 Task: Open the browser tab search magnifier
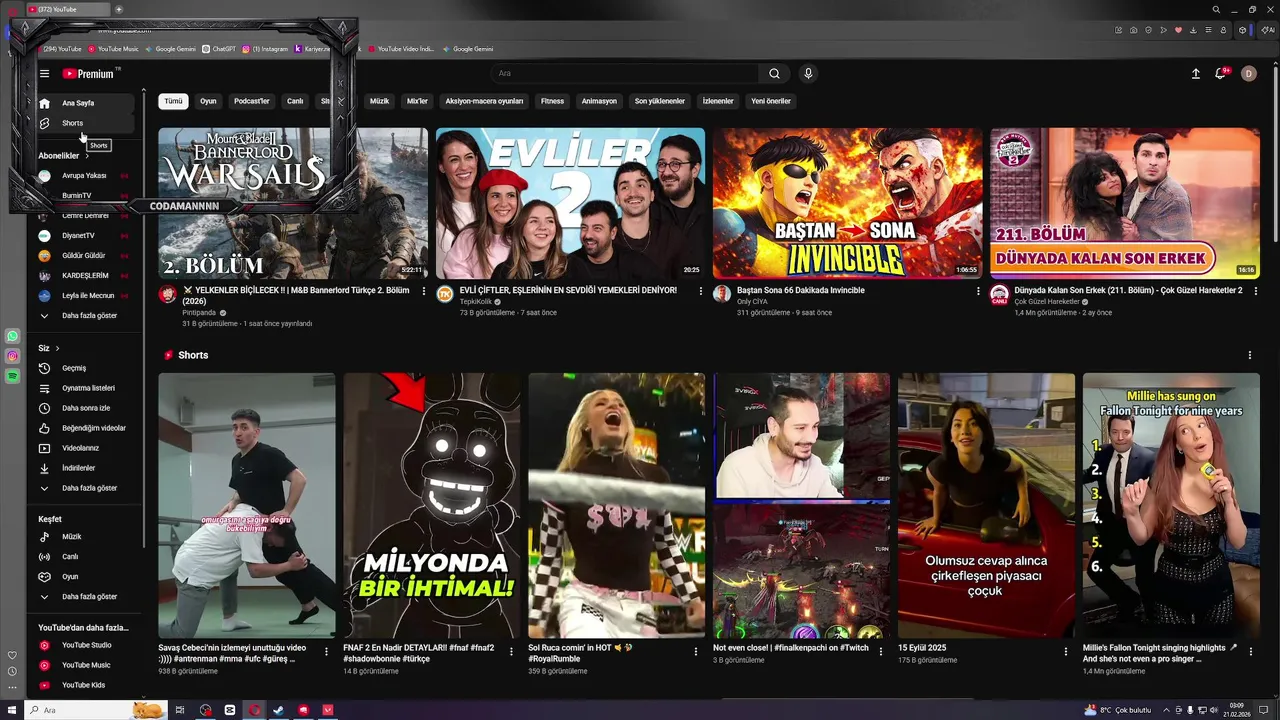[1216, 9]
